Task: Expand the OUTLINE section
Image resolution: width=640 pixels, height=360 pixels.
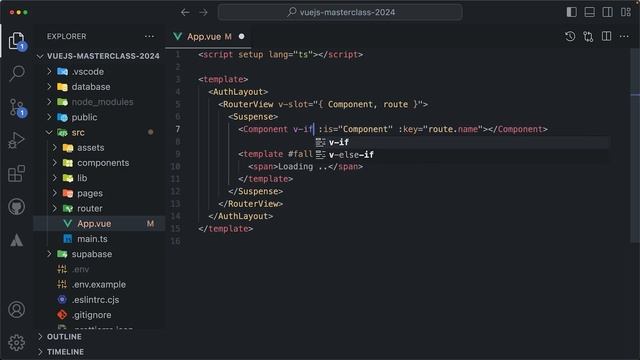Action: point(99,337)
